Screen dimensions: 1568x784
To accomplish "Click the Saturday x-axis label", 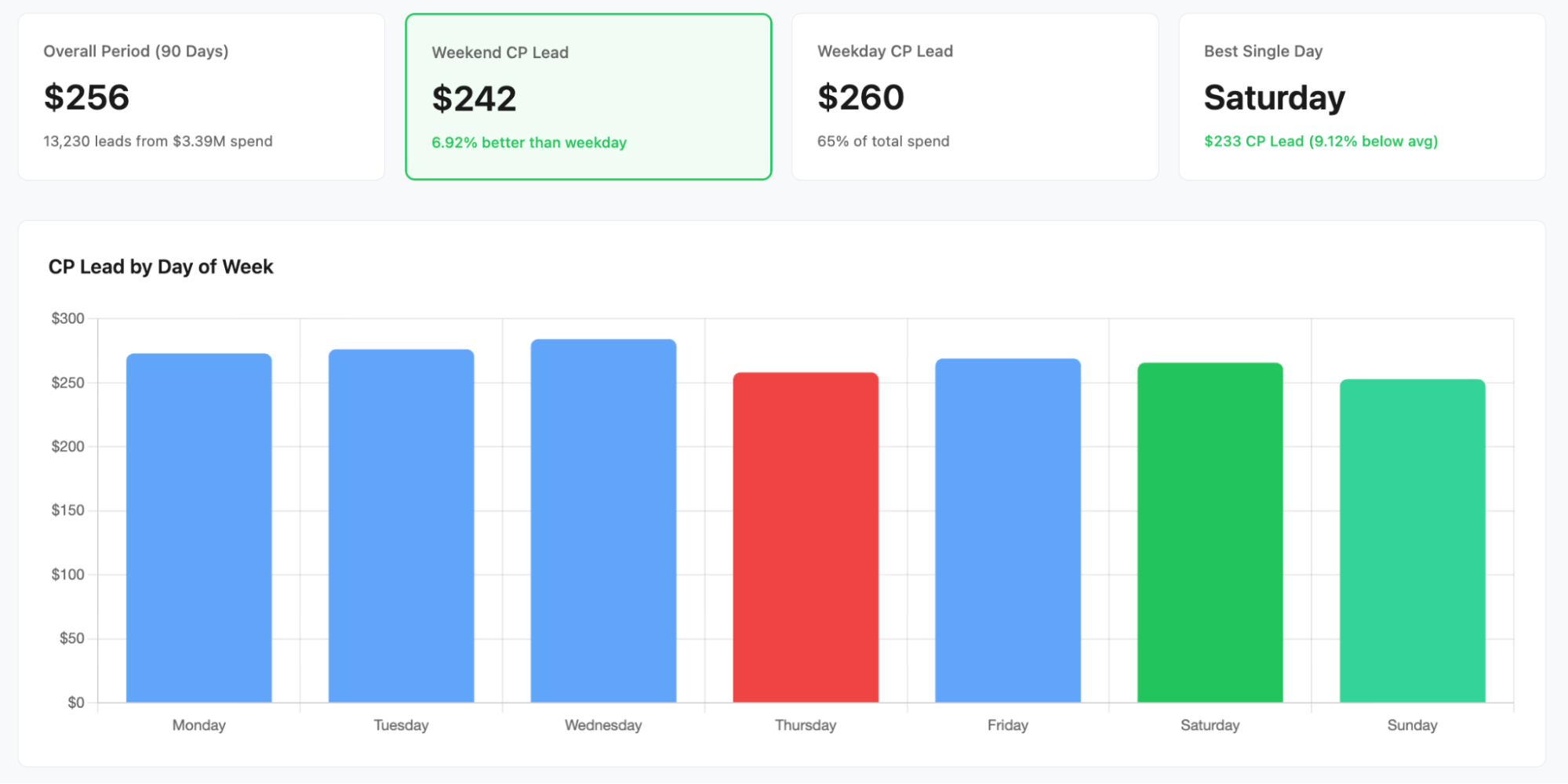I will coord(1210,725).
